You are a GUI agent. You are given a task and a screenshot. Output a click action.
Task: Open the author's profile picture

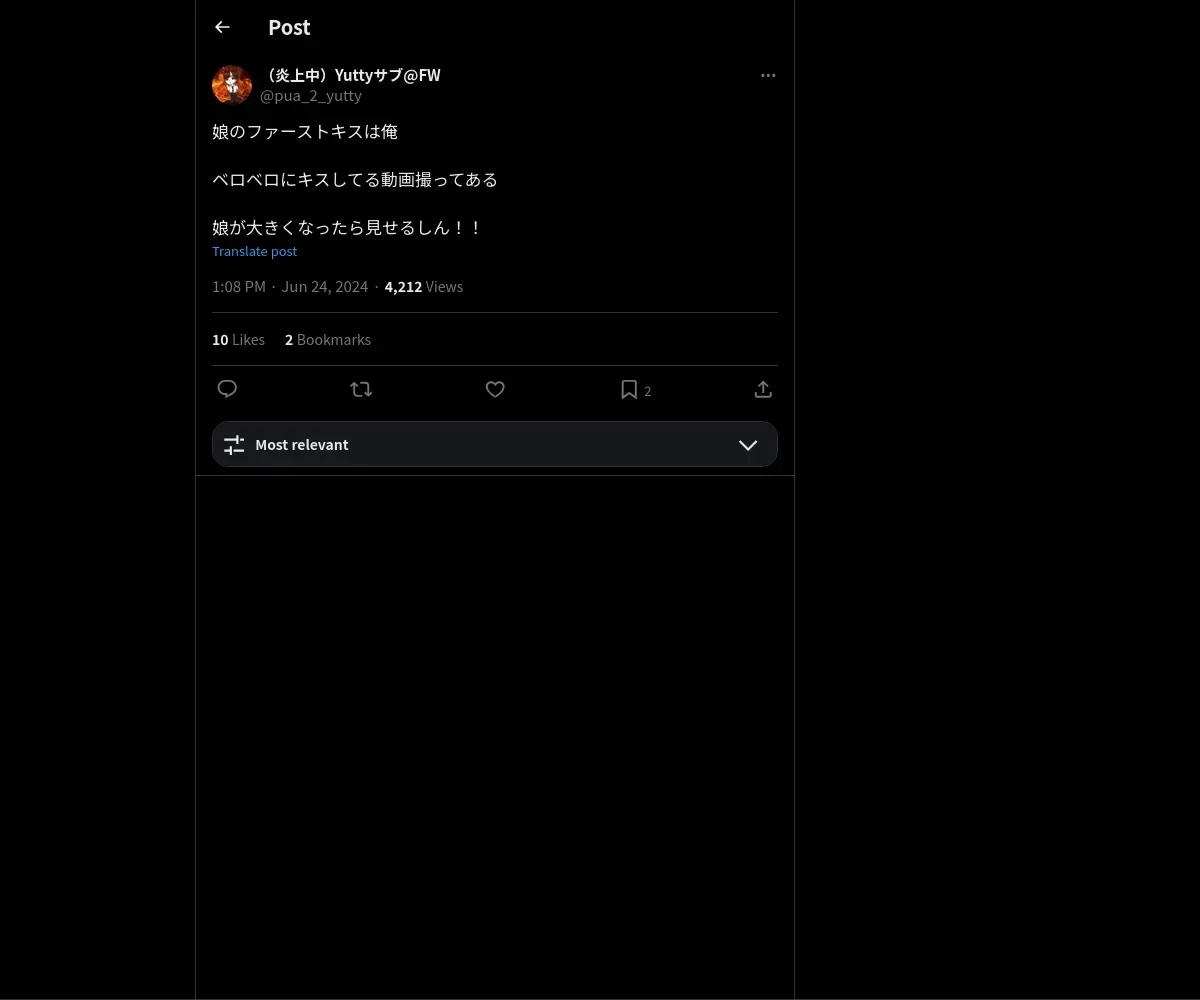[x=232, y=85]
